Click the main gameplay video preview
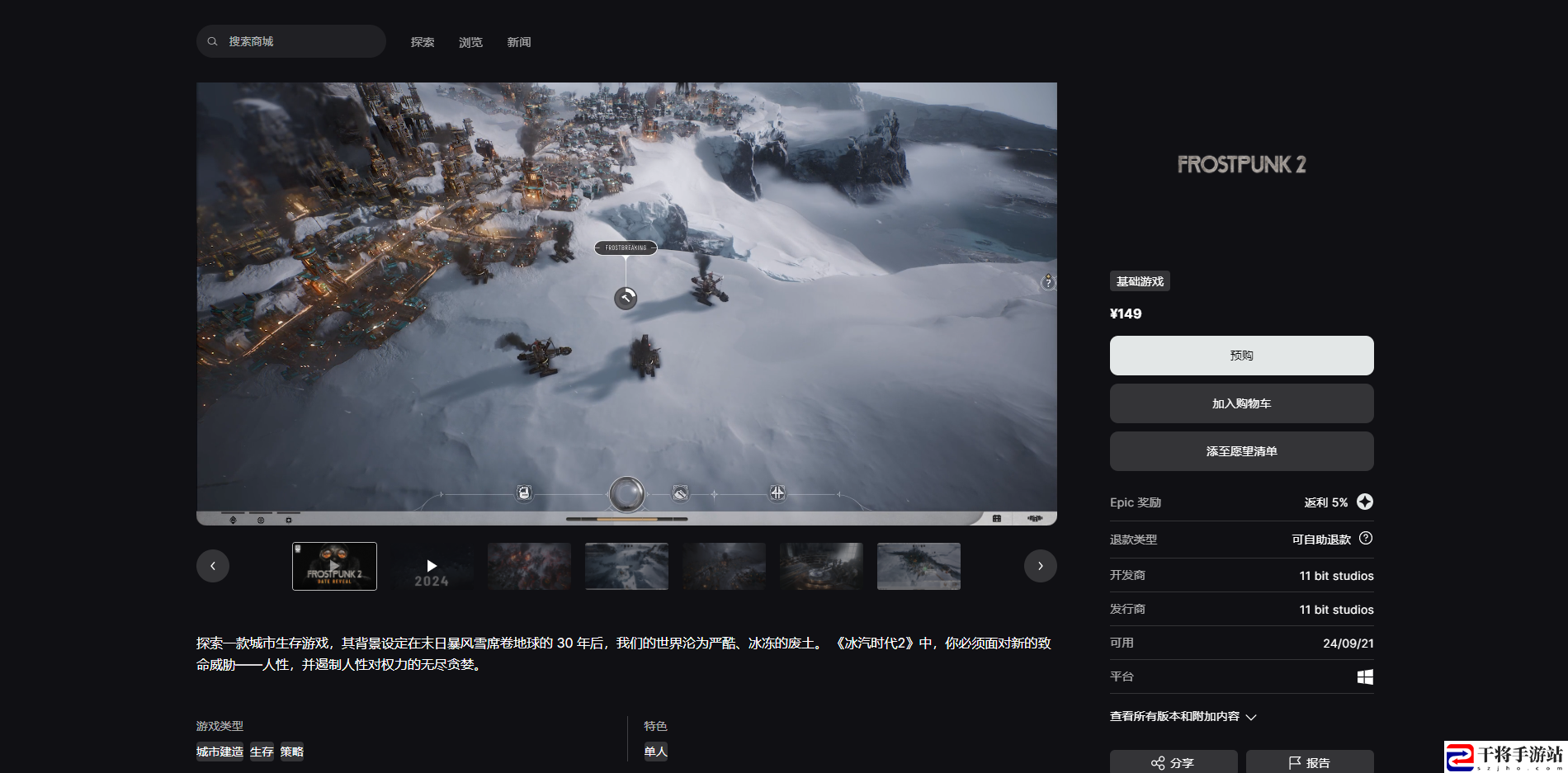This screenshot has height=773, width=1568. (626, 304)
